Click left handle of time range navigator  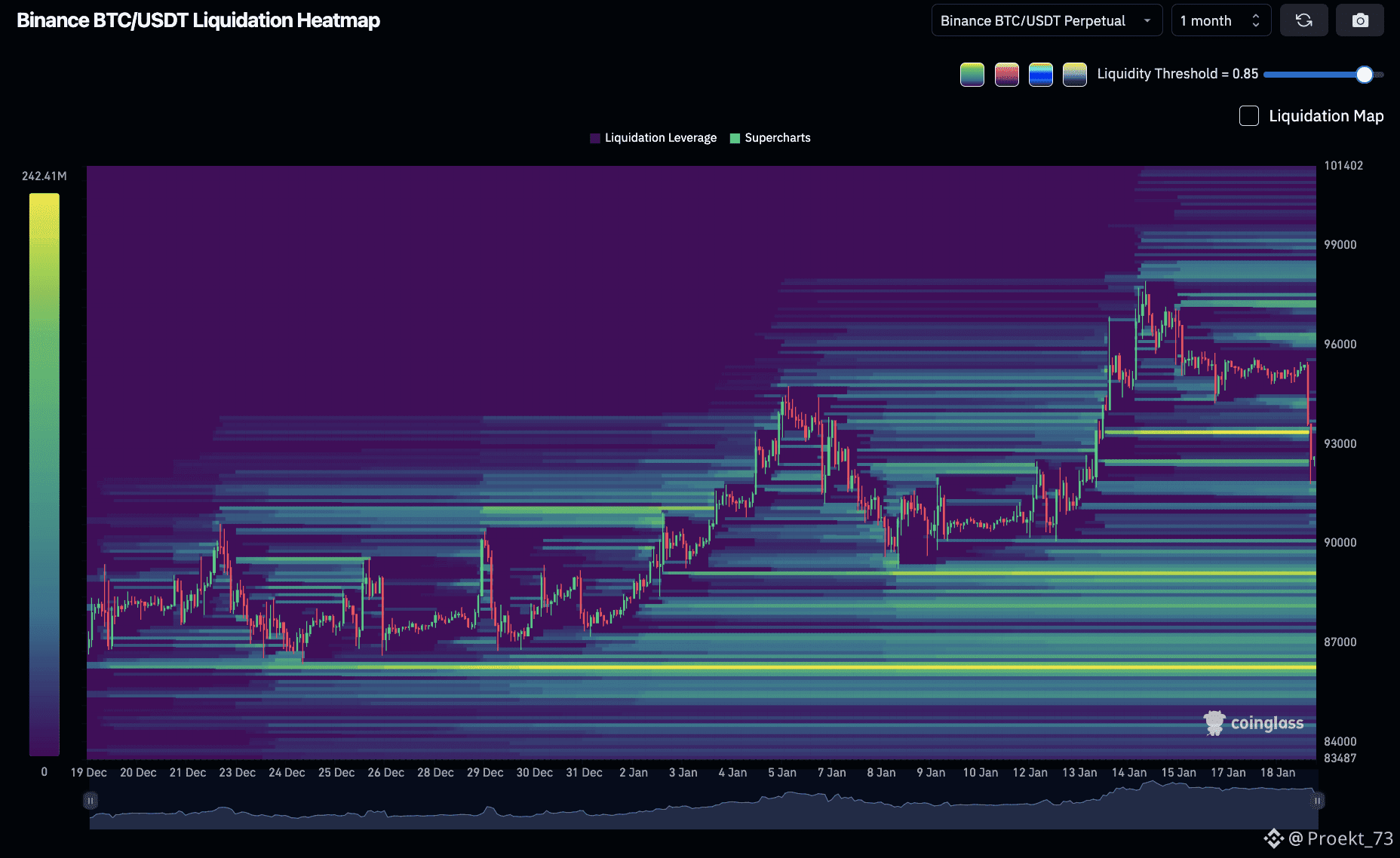pos(91,801)
